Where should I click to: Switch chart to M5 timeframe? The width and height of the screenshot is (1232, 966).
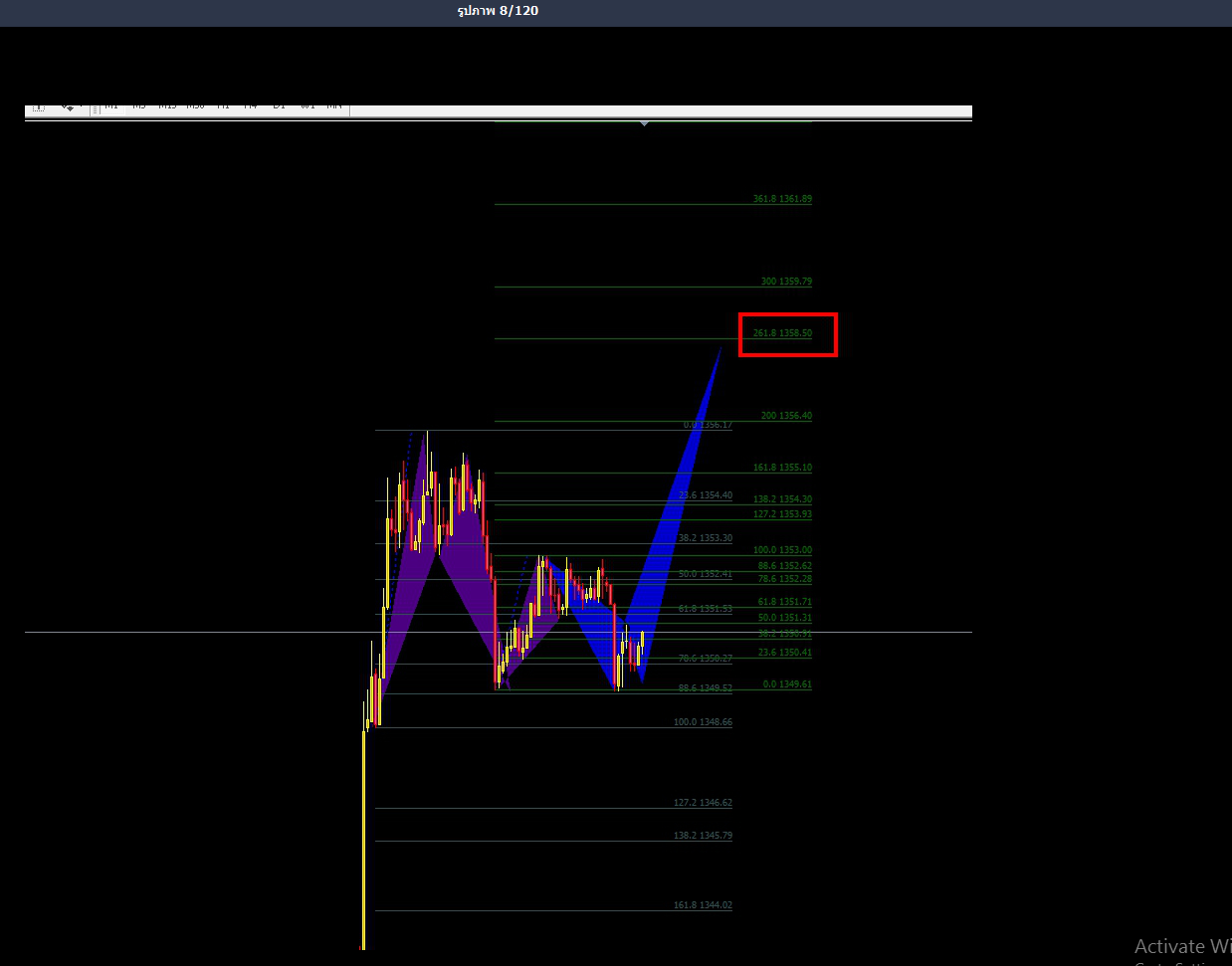[139, 106]
